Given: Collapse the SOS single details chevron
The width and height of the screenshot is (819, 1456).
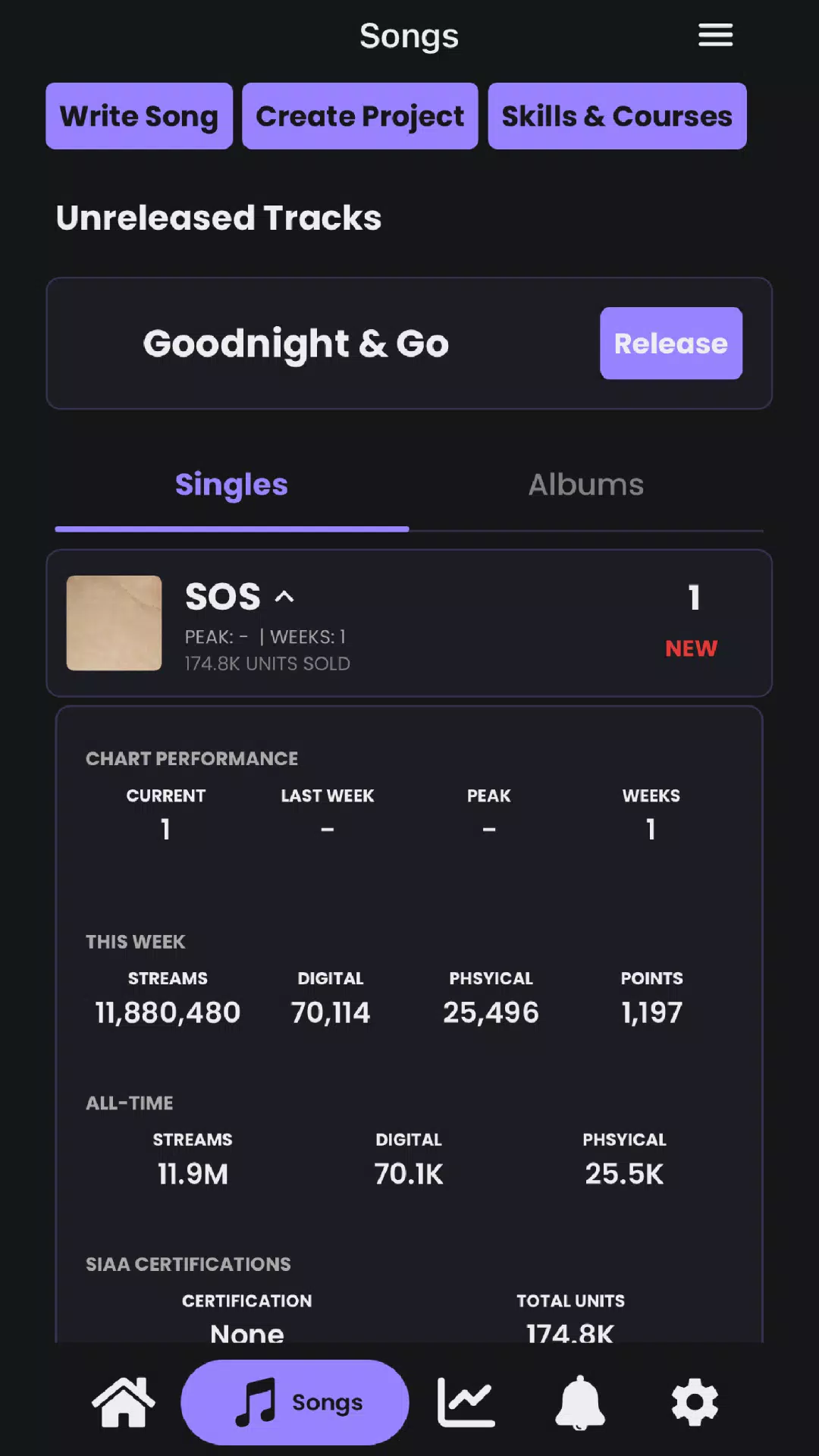Looking at the screenshot, I should click(x=284, y=597).
